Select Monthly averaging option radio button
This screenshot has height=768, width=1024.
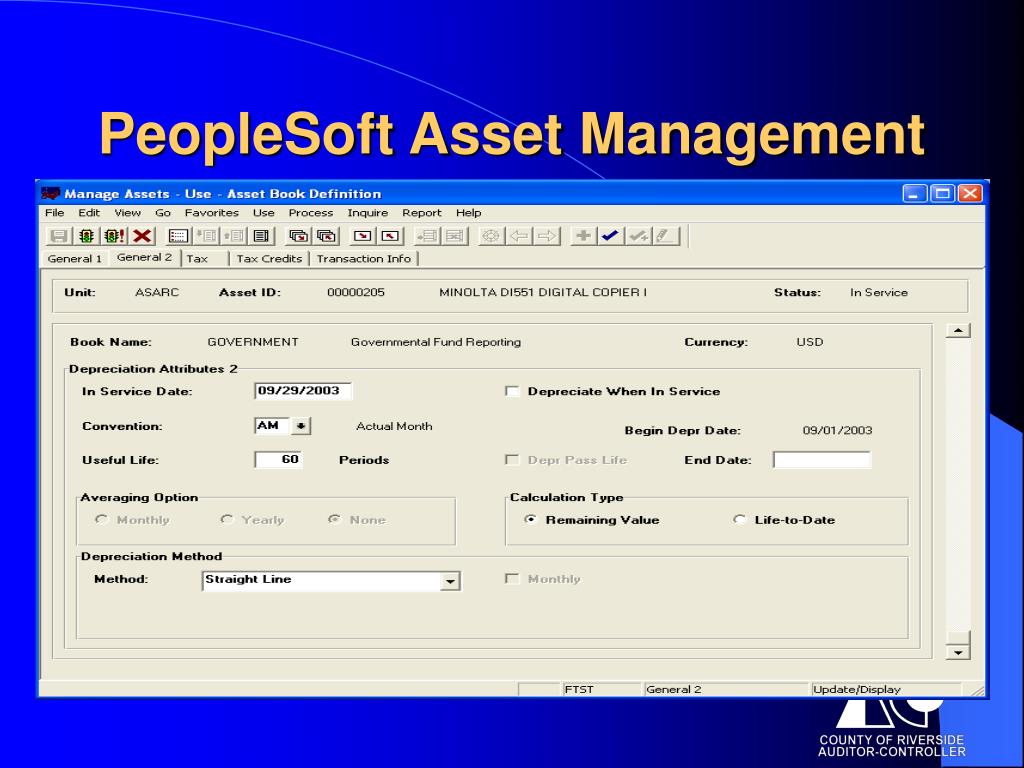(x=101, y=519)
